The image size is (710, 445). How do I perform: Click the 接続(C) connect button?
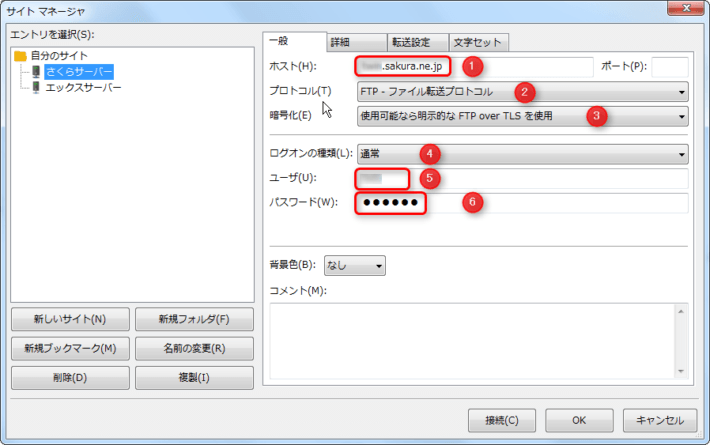[x=502, y=421]
